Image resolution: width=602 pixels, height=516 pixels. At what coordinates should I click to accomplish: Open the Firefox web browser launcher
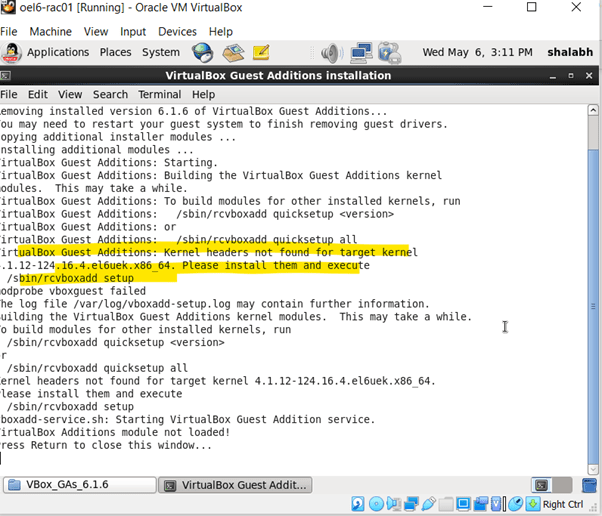(x=203, y=52)
